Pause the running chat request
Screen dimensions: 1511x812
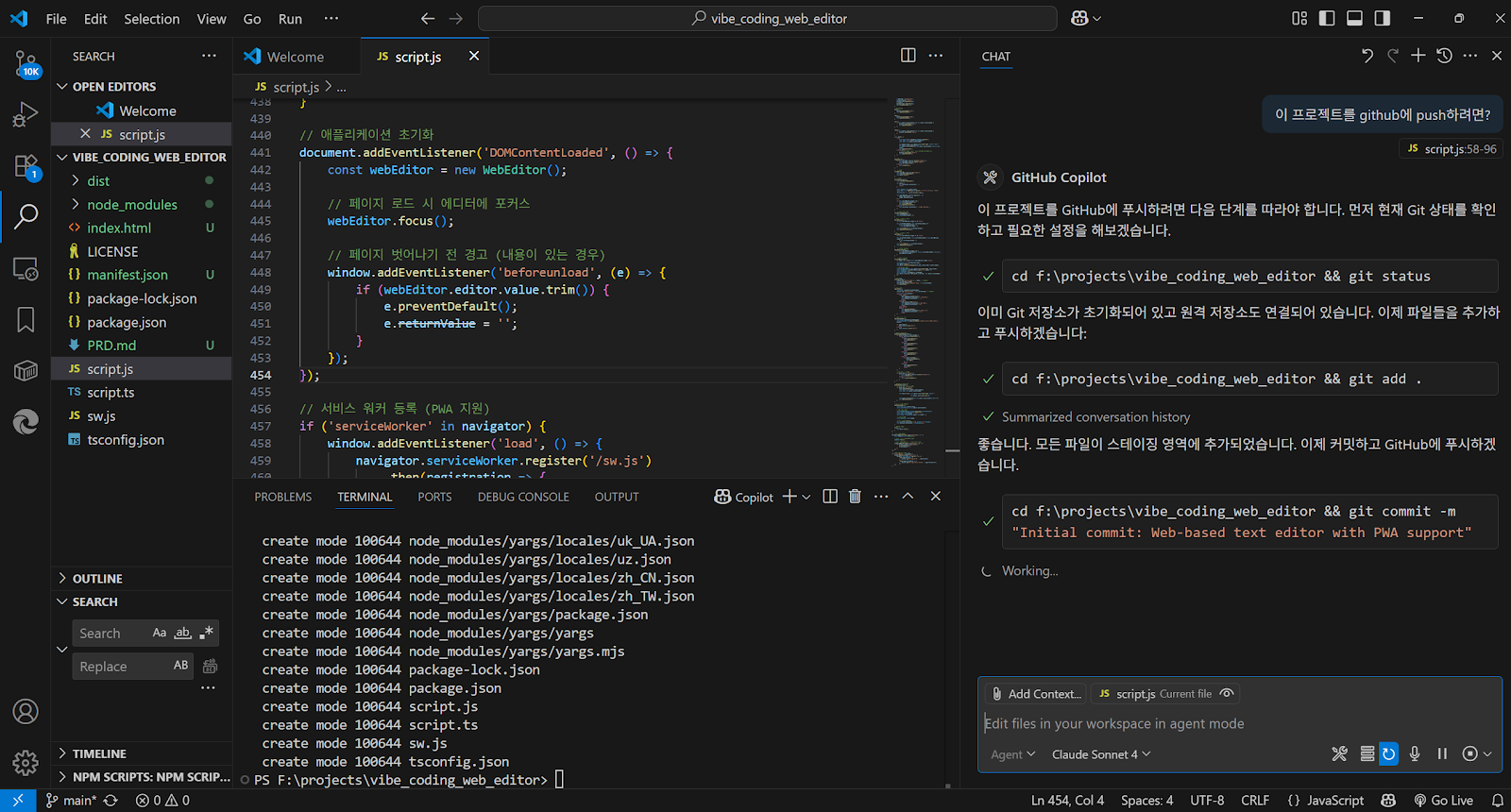pos(1442,753)
